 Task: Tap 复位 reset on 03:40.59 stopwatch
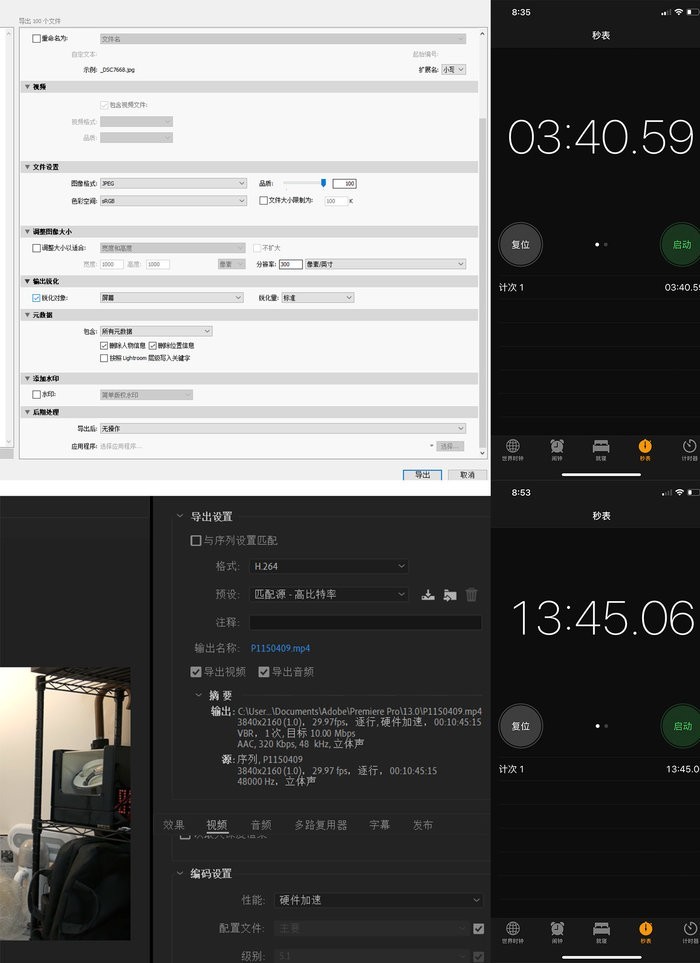click(x=521, y=244)
